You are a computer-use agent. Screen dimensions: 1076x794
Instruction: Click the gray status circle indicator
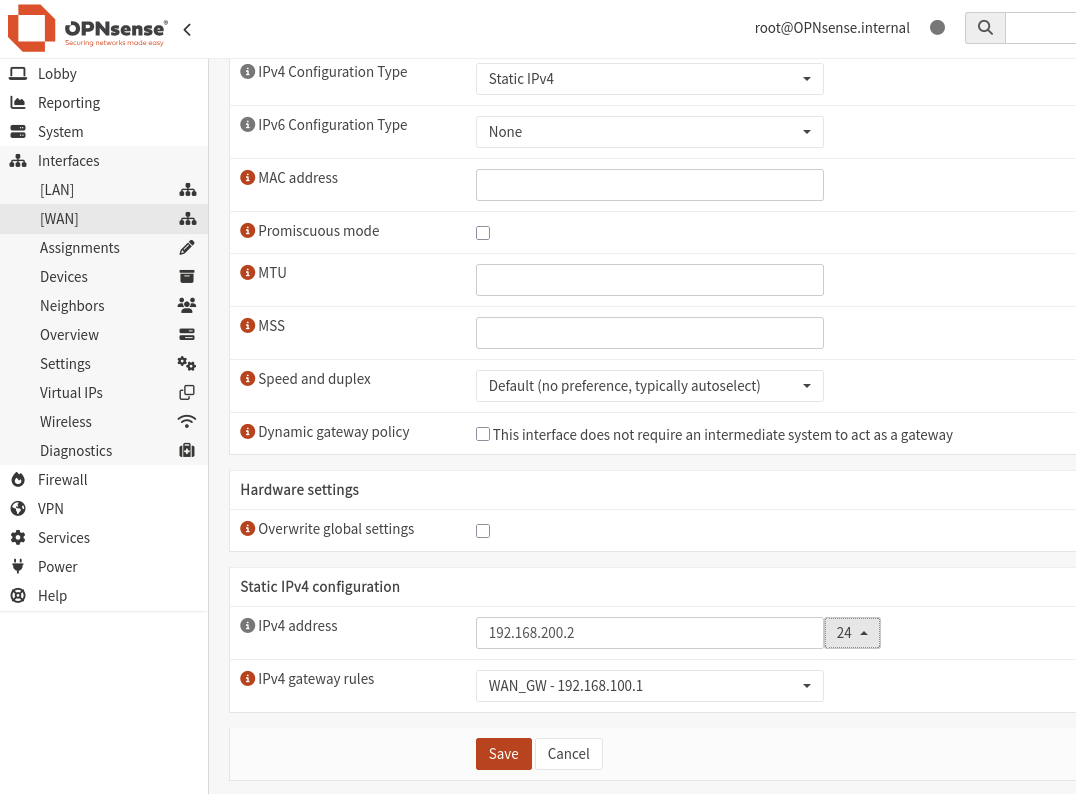pyautogui.click(x=937, y=27)
